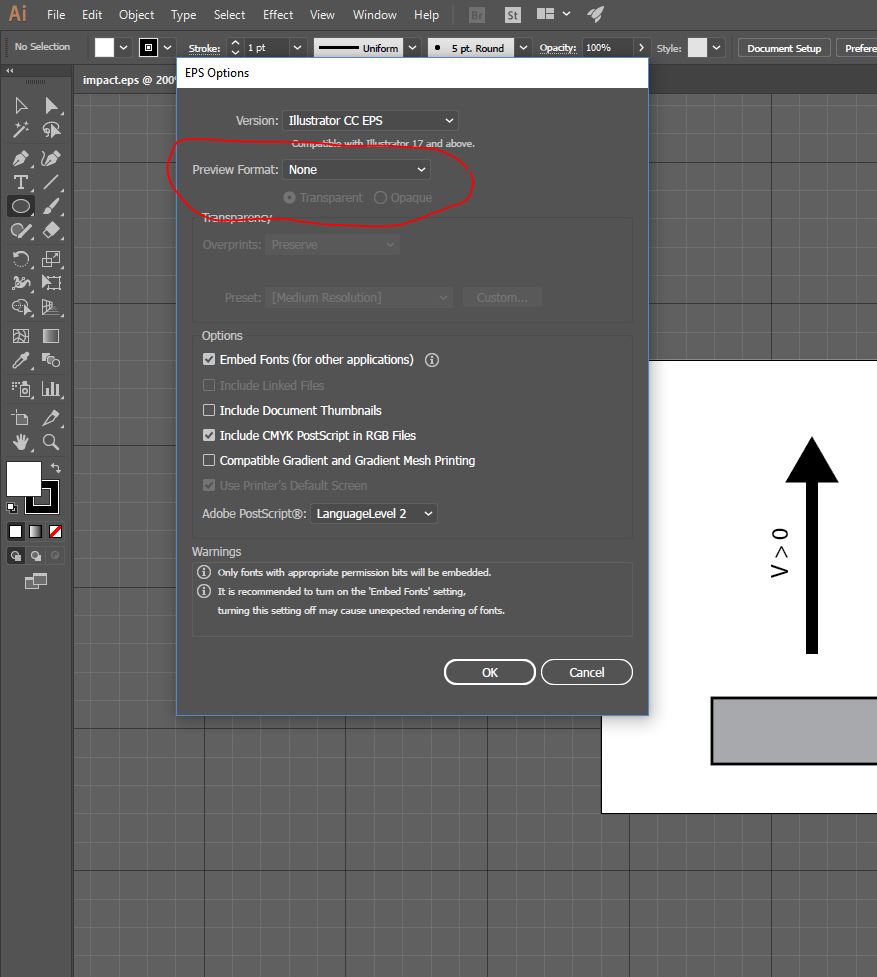Open the arrange documents dropdown
This screenshot has height=977, width=877.
coord(554,14)
